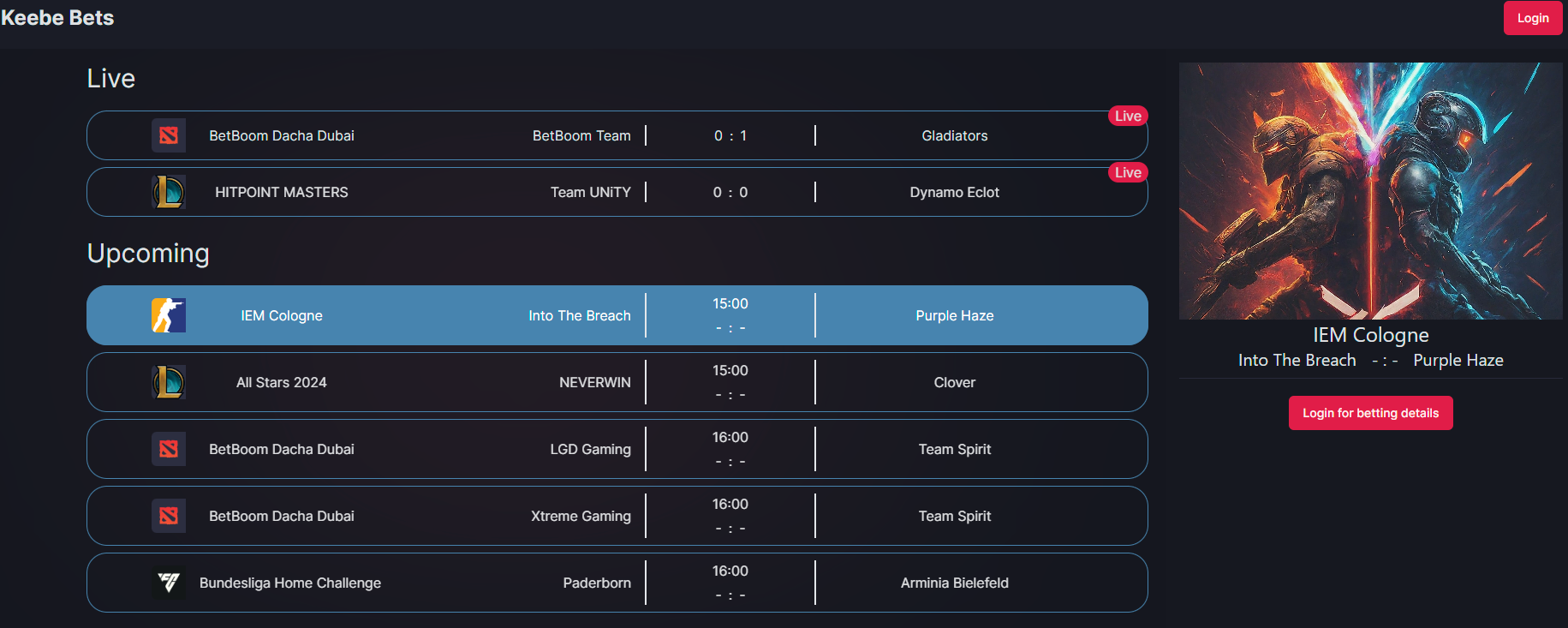Click FC game icon in Bundesliga Home Challenge row
The width and height of the screenshot is (1568, 628).
pyautogui.click(x=169, y=583)
